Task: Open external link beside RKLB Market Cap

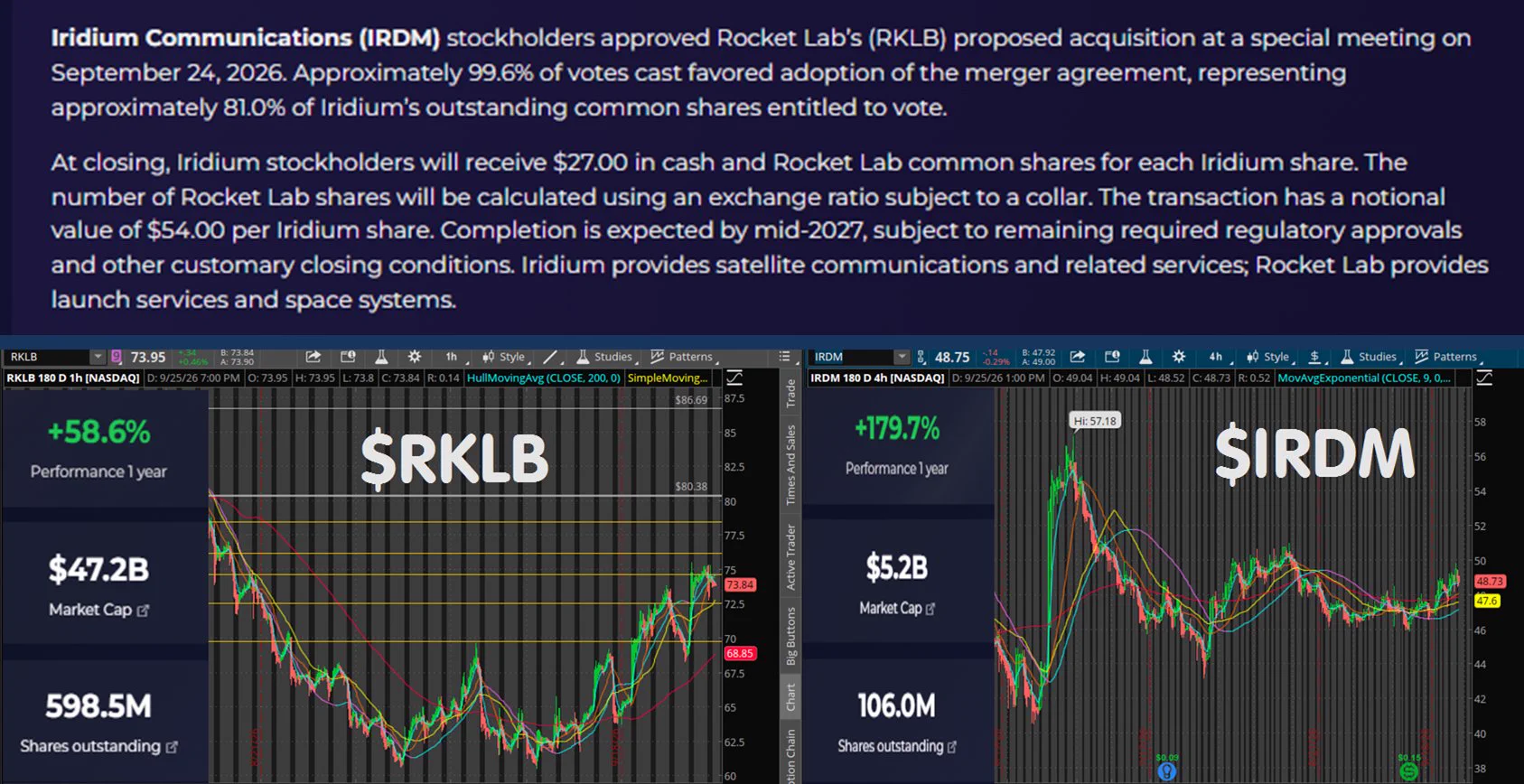Action: click(x=143, y=611)
